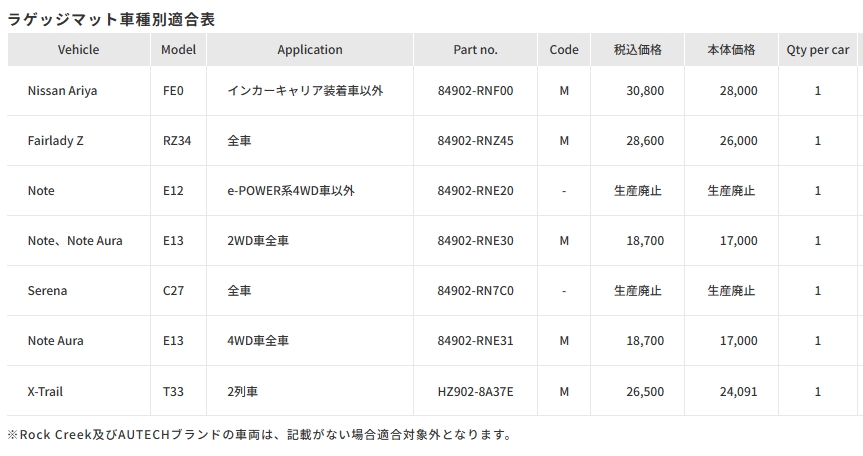
Task: Select part number 84902-RNF00
Action: [x=476, y=91]
